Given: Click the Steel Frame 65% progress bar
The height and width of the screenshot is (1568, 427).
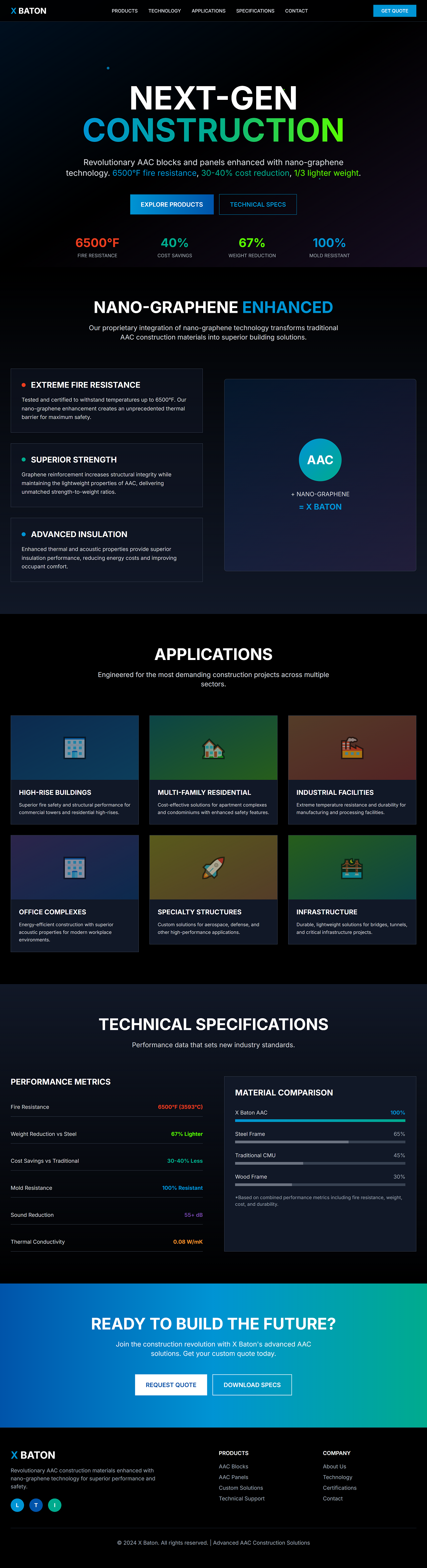Looking at the screenshot, I should [320, 1142].
